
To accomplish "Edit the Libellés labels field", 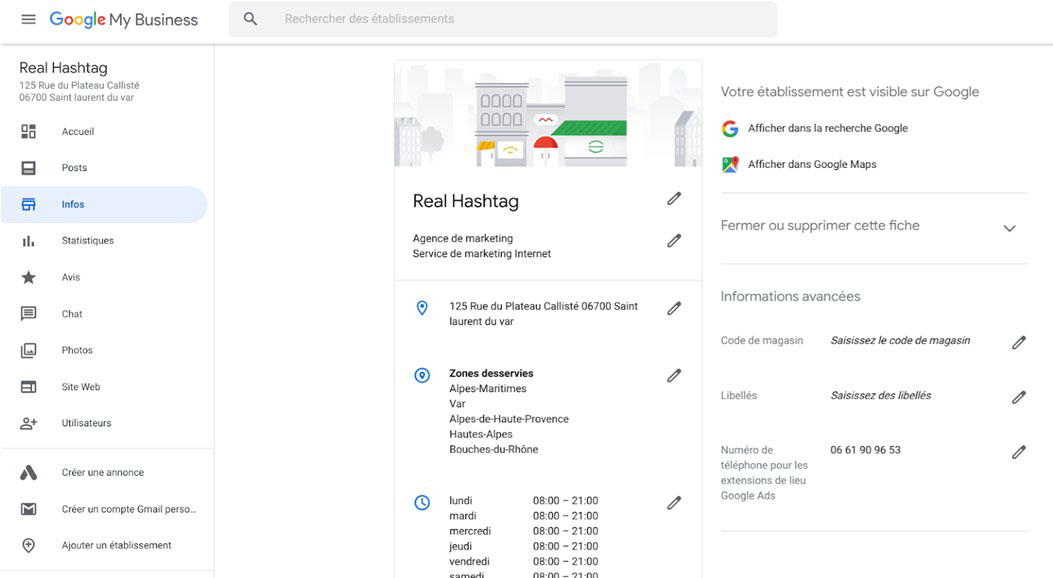I will point(1019,397).
